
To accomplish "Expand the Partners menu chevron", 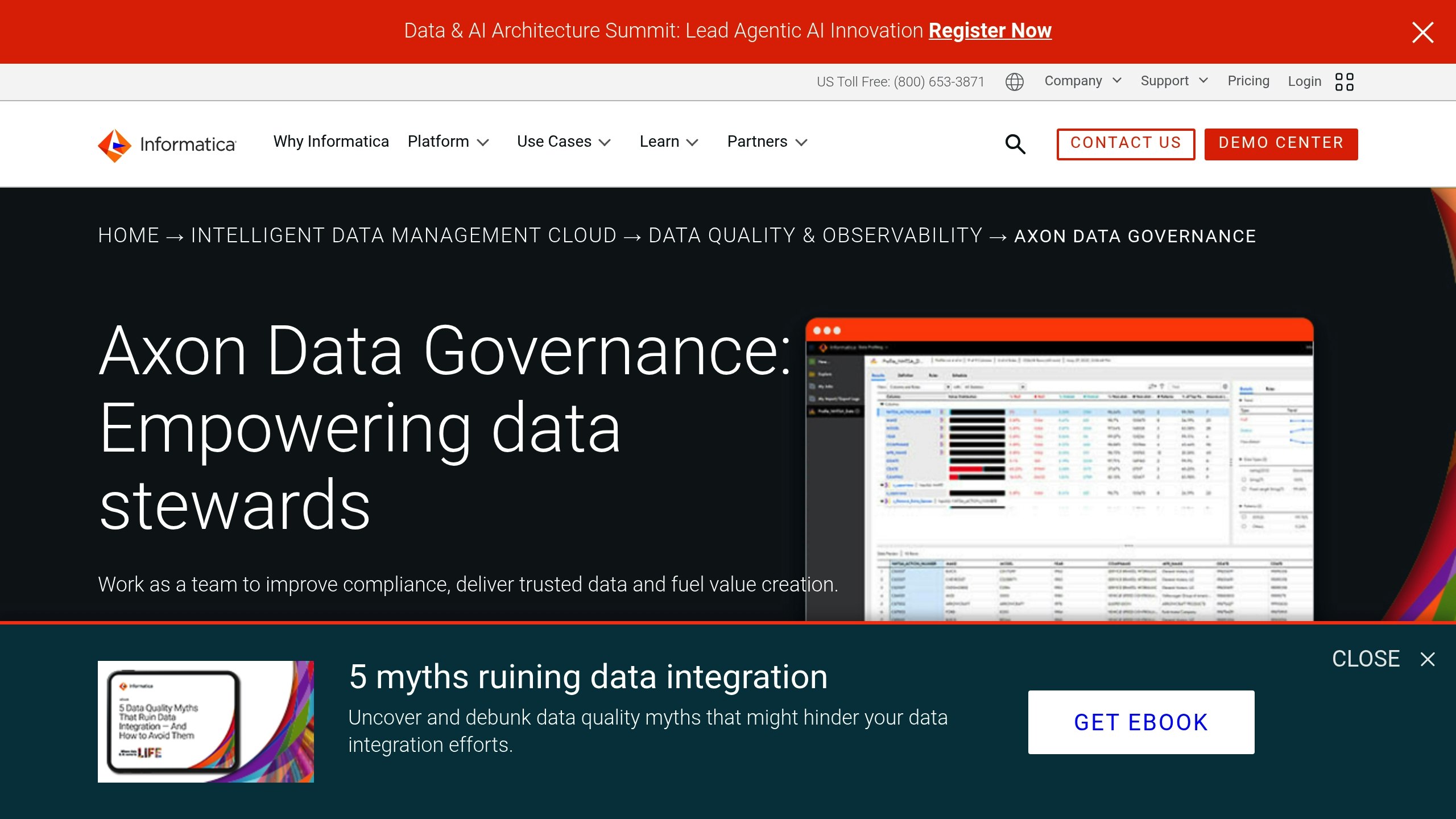I will point(801,142).
